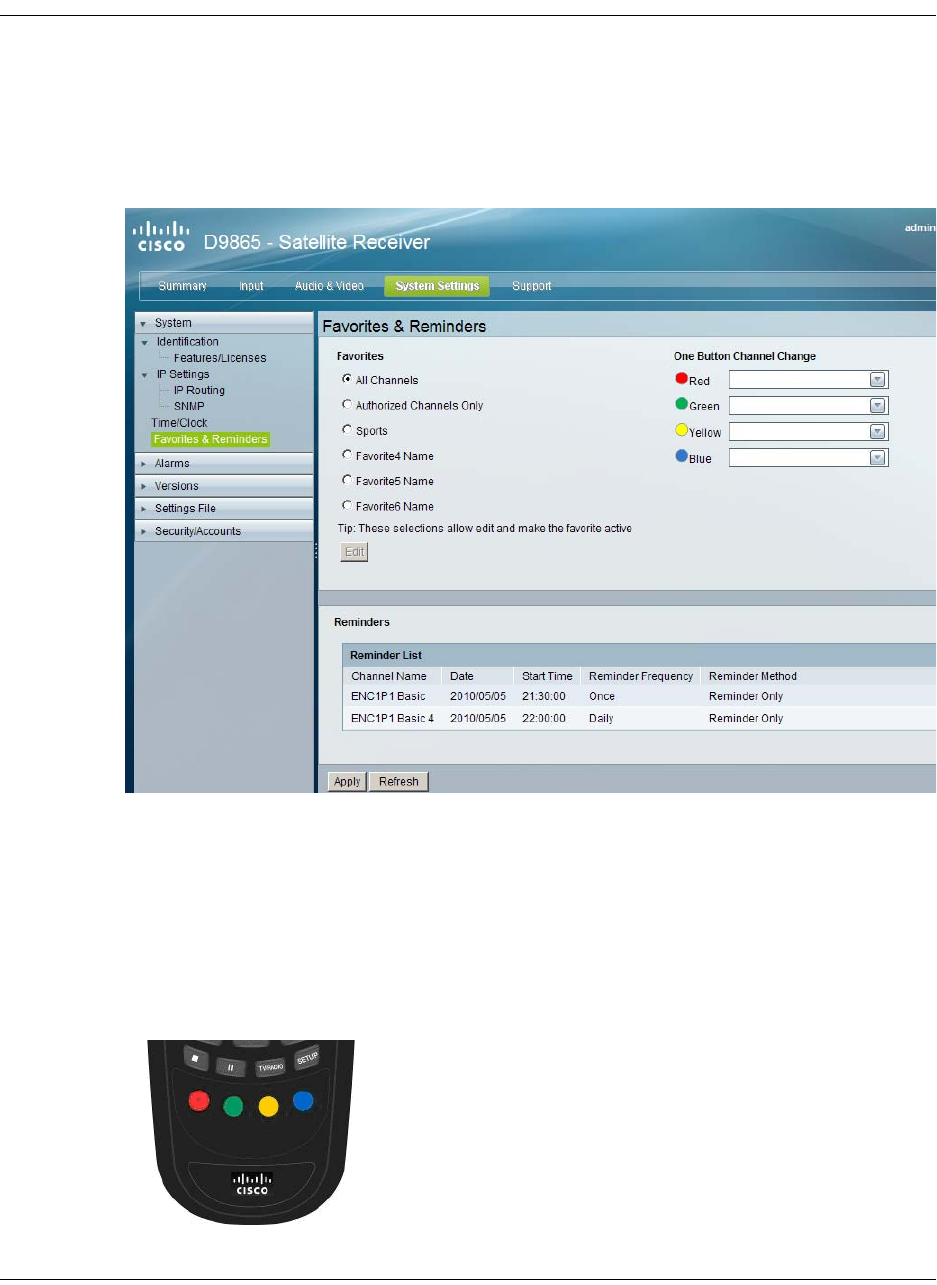Screen dimensions: 937x1285
Task: Click the Reminder Method column header
Action: 752,676
